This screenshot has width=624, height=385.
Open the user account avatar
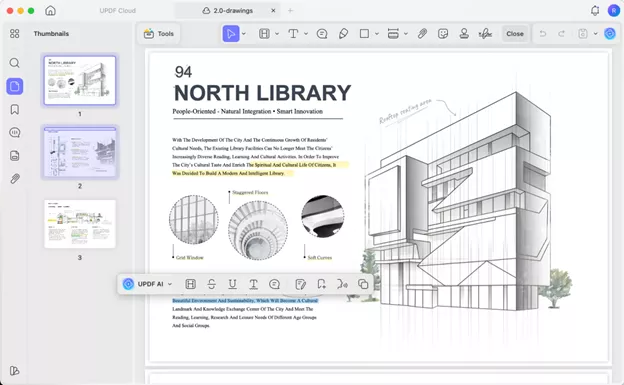614,11
